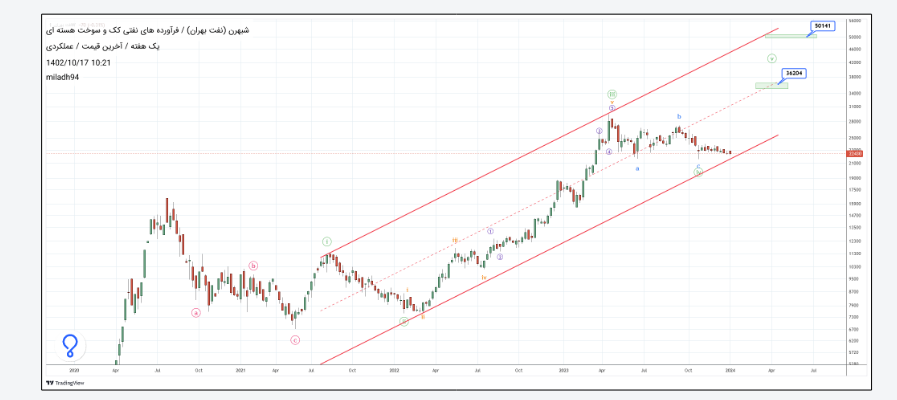The height and width of the screenshot is (400, 897).
Task: Select the blue 'b' corrective wave label
Action: click(679, 117)
